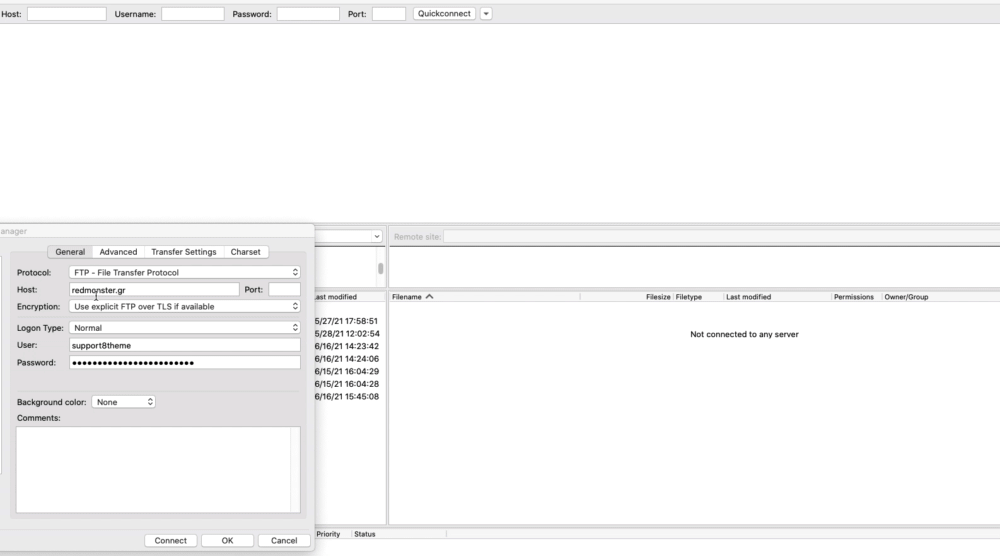Click the local tree scrollbar thumb
Image resolution: width=1000 pixels, height=556 pixels.
pyautogui.click(x=381, y=268)
